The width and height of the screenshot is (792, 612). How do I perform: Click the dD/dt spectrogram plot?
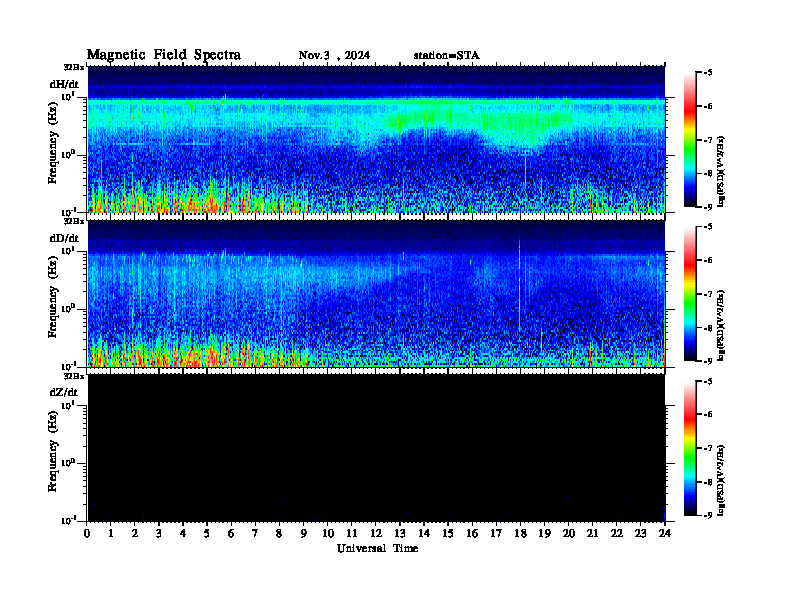[x=376, y=293]
